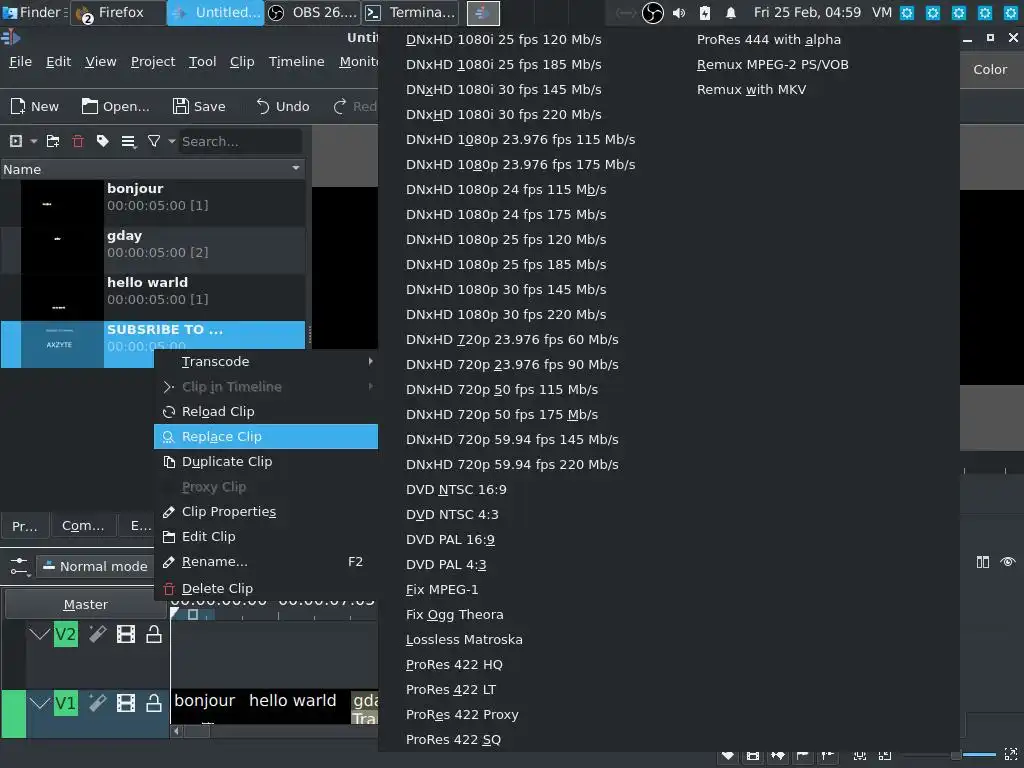Click the notification bell tray icon
1024x768 pixels.
pyautogui.click(x=731, y=12)
